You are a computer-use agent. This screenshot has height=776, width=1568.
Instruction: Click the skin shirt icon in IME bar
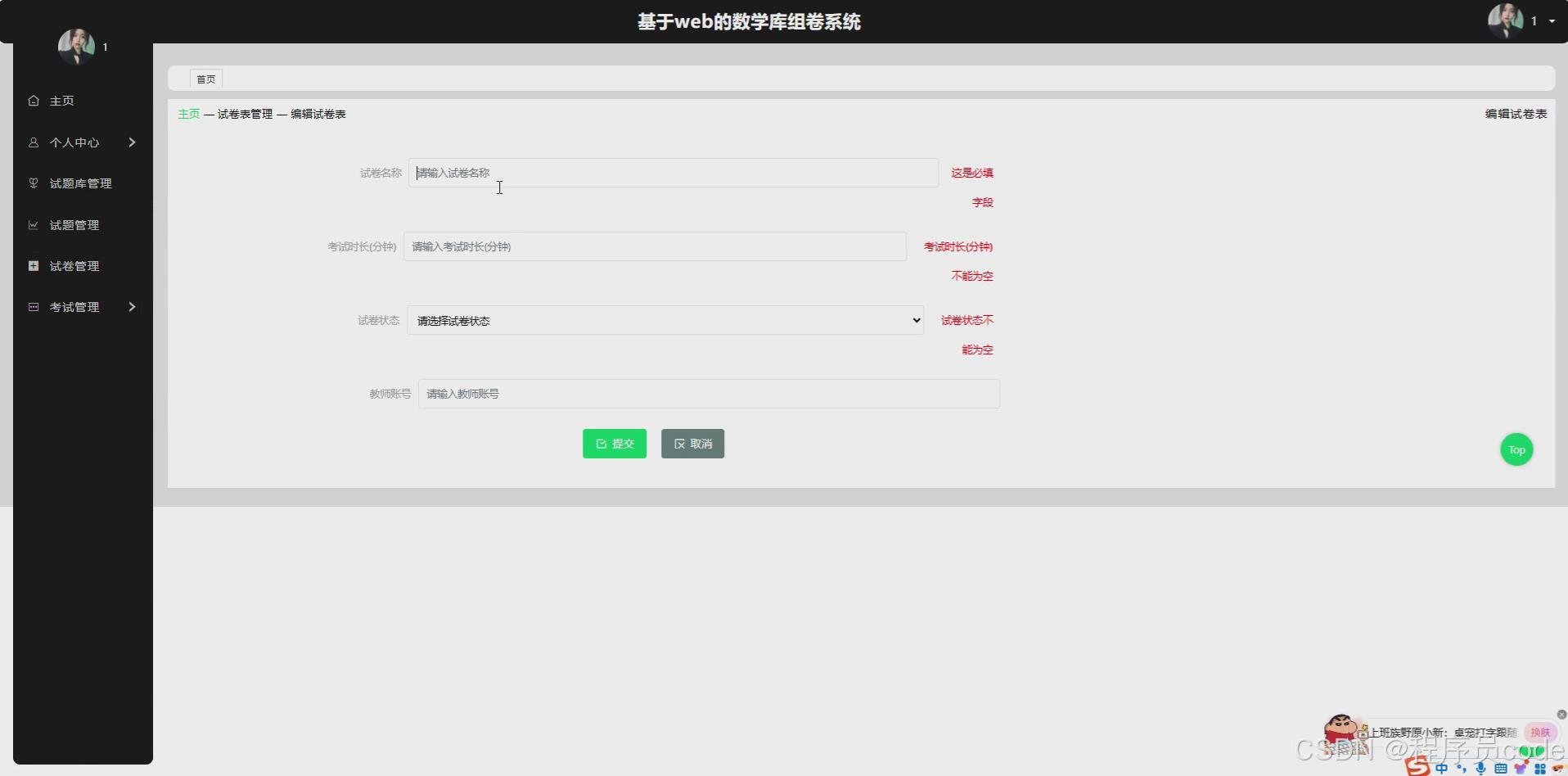(1520, 768)
